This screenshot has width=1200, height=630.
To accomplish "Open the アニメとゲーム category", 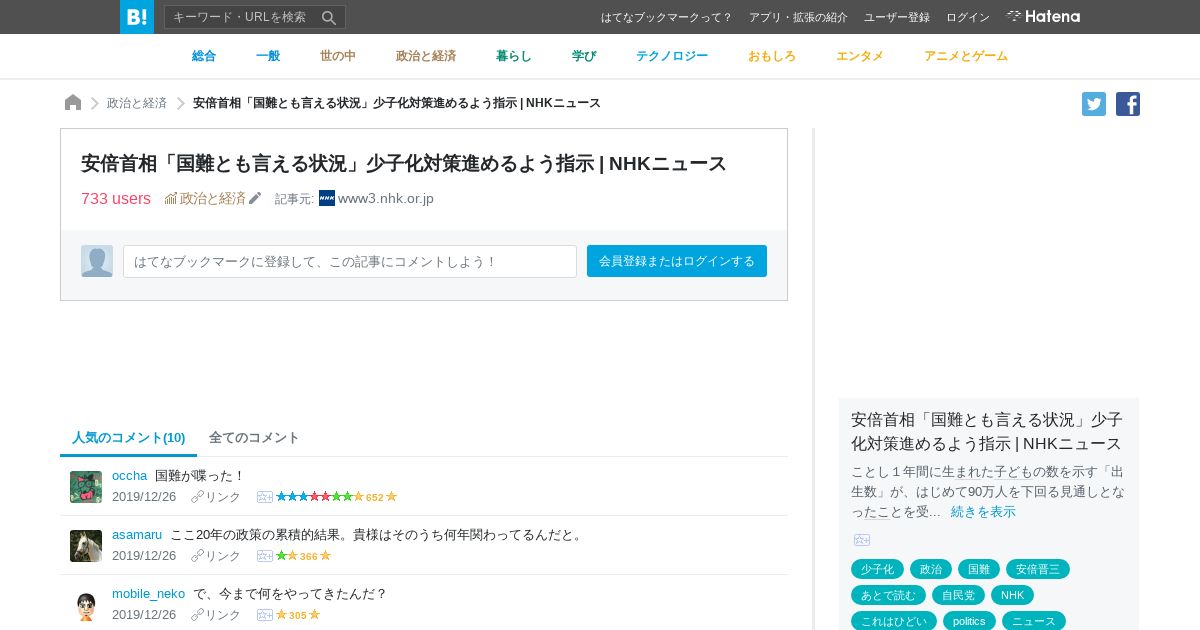I will tap(966, 56).
